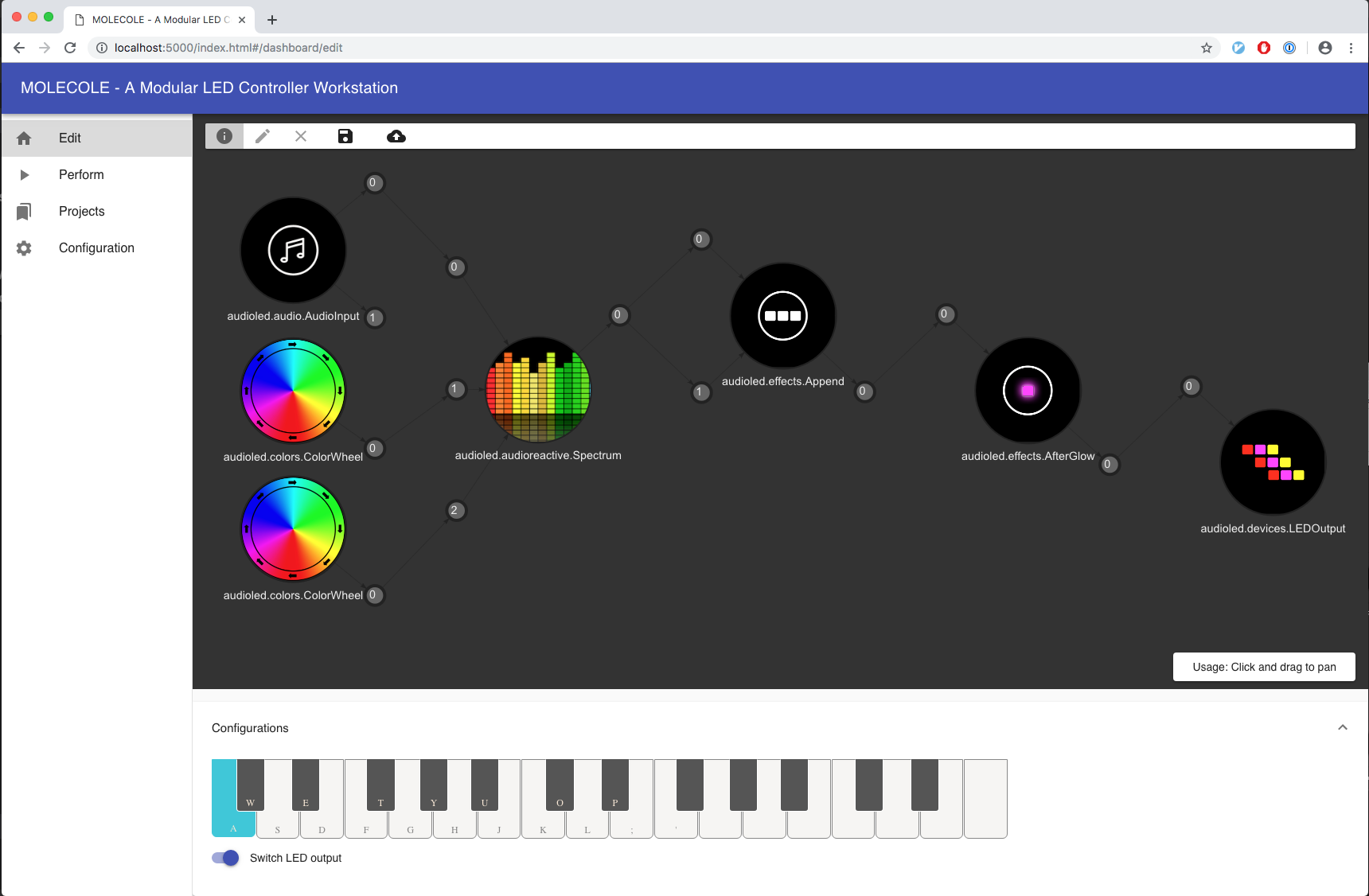The image size is (1369, 896).
Task: Click the Usage: Click and drag to pan box
Action: (x=1264, y=667)
